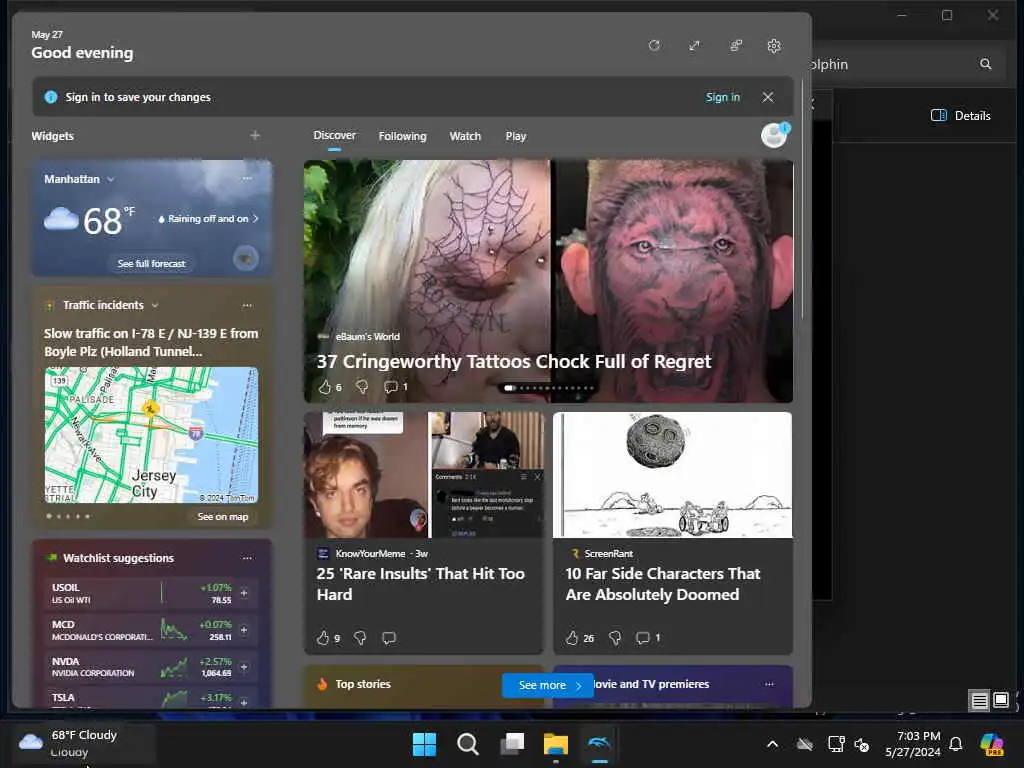
Task: Open widgets settings gear
Action: click(774, 46)
